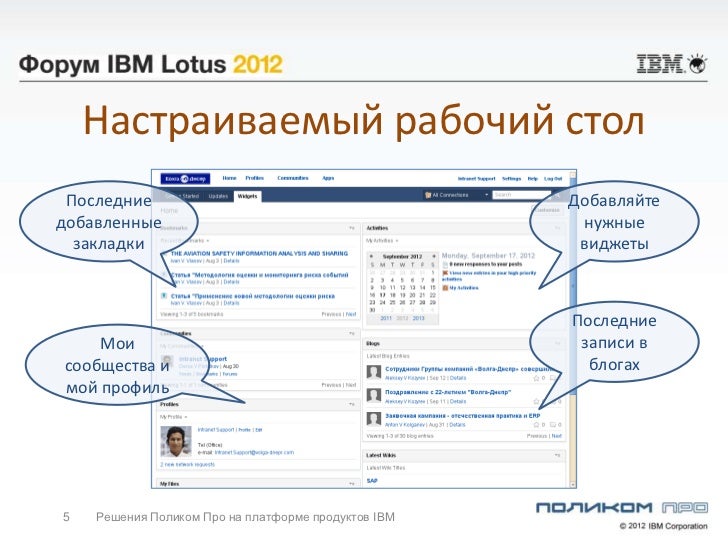Switch to the Updates tab

218,196
